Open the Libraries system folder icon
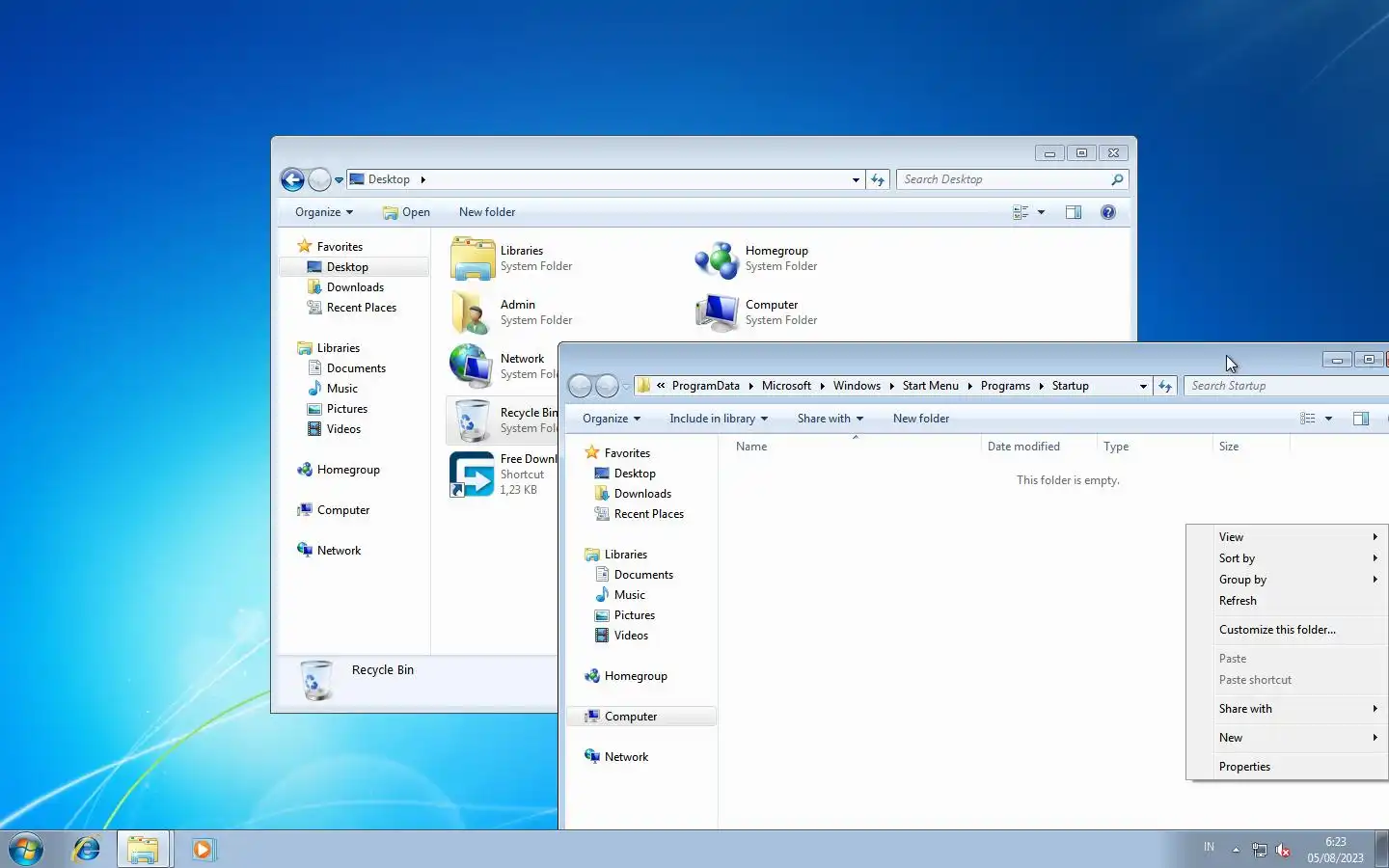The image size is (1389, 868). point(473,258)
